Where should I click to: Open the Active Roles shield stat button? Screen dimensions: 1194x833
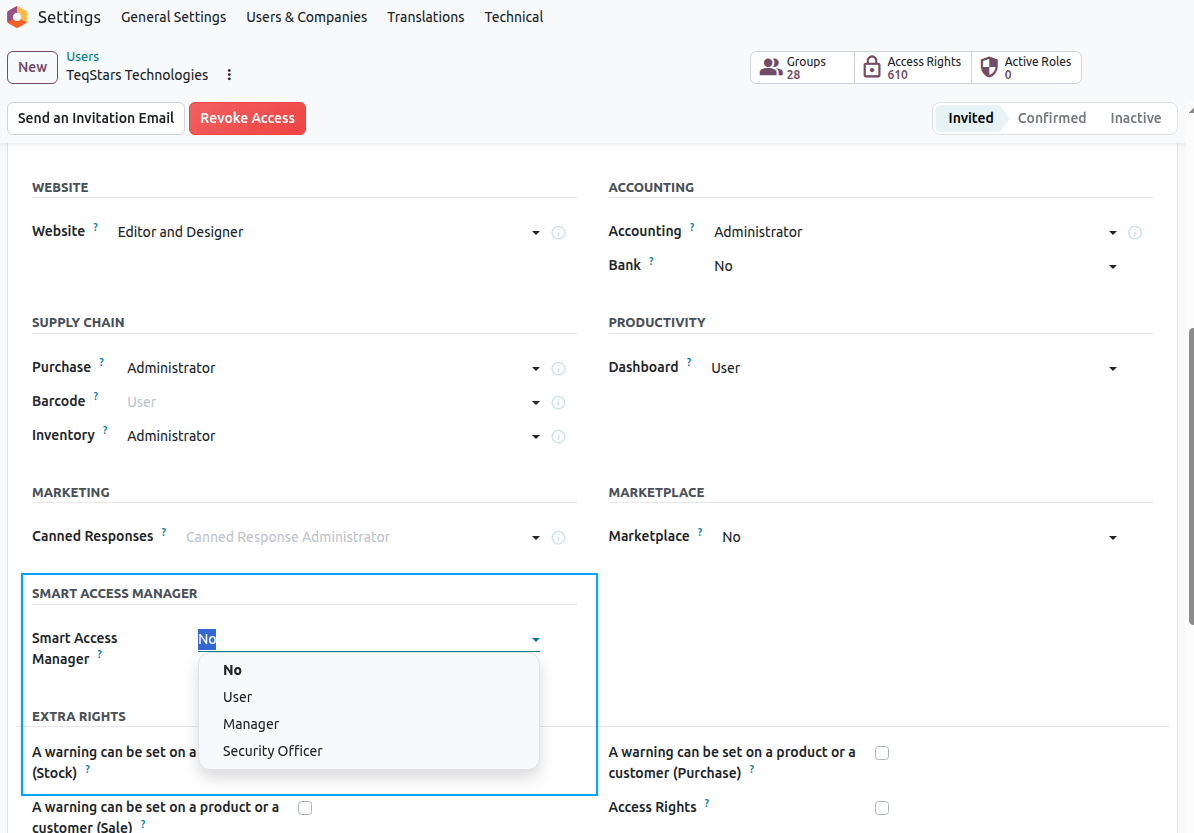(1026, 68)
